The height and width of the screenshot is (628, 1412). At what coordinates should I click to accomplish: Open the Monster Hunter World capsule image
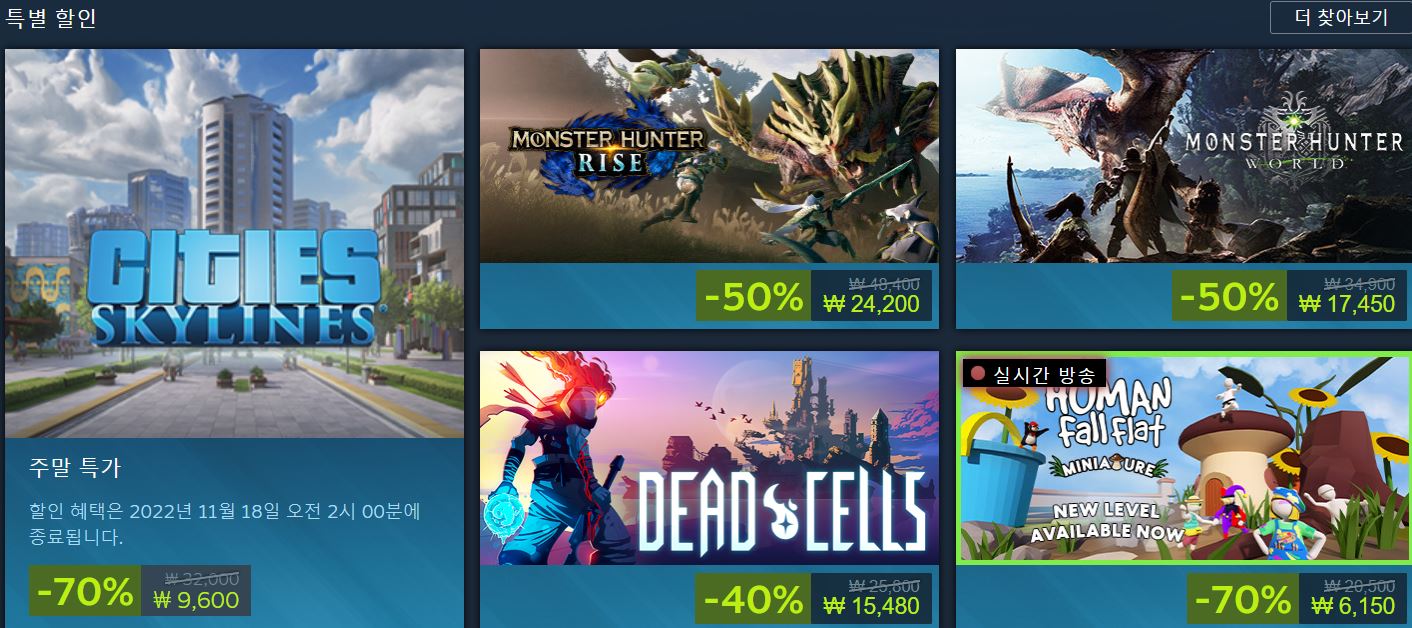pos(1184,156)
